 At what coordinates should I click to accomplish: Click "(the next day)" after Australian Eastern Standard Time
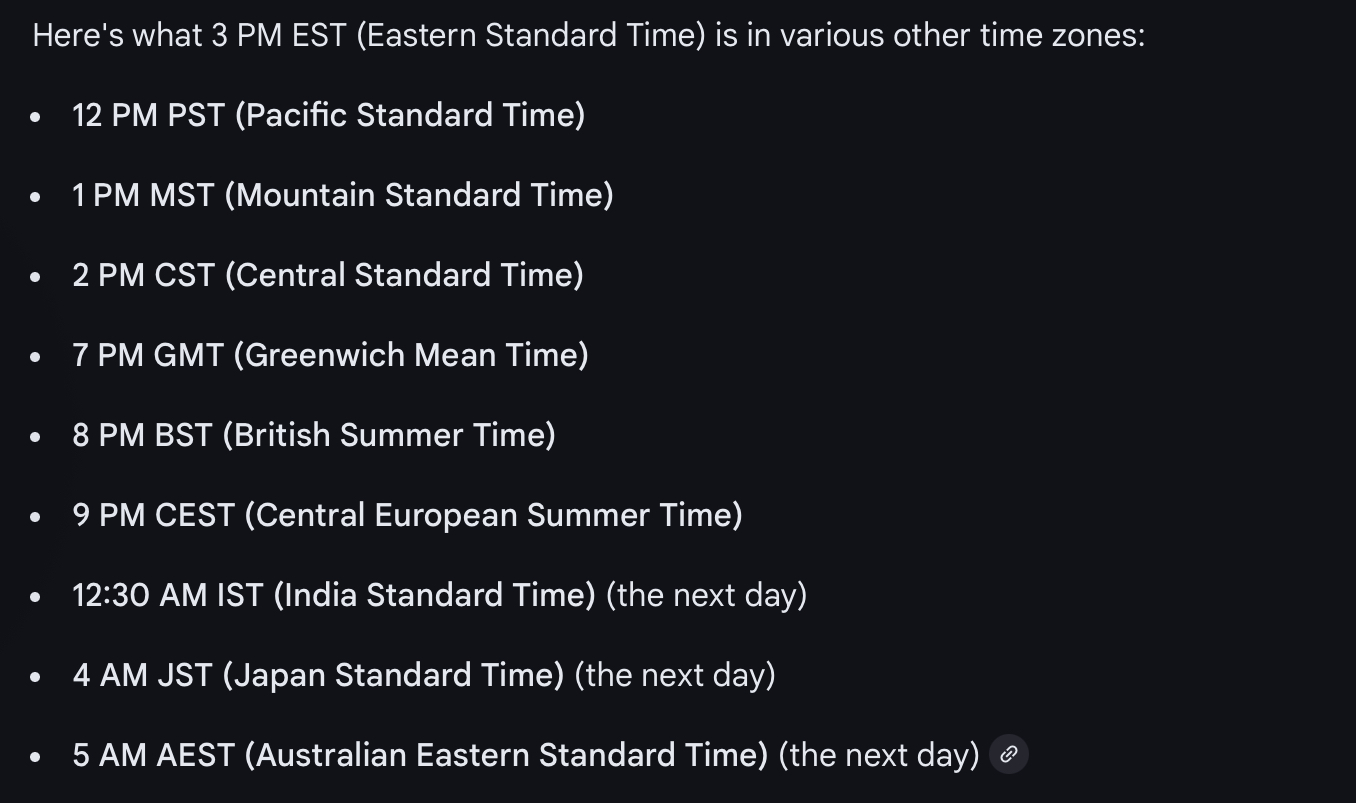[x=879, y=755]
